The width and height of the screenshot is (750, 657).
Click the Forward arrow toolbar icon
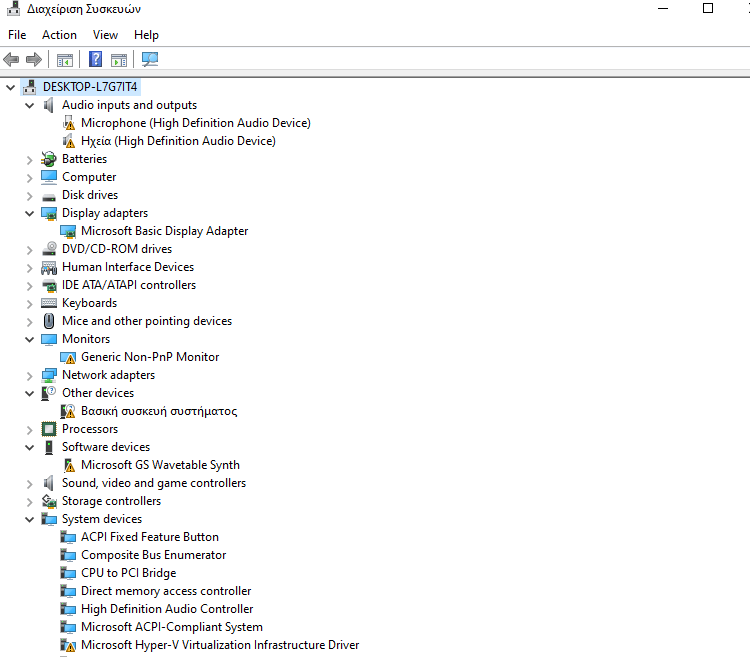coord(34,59)
